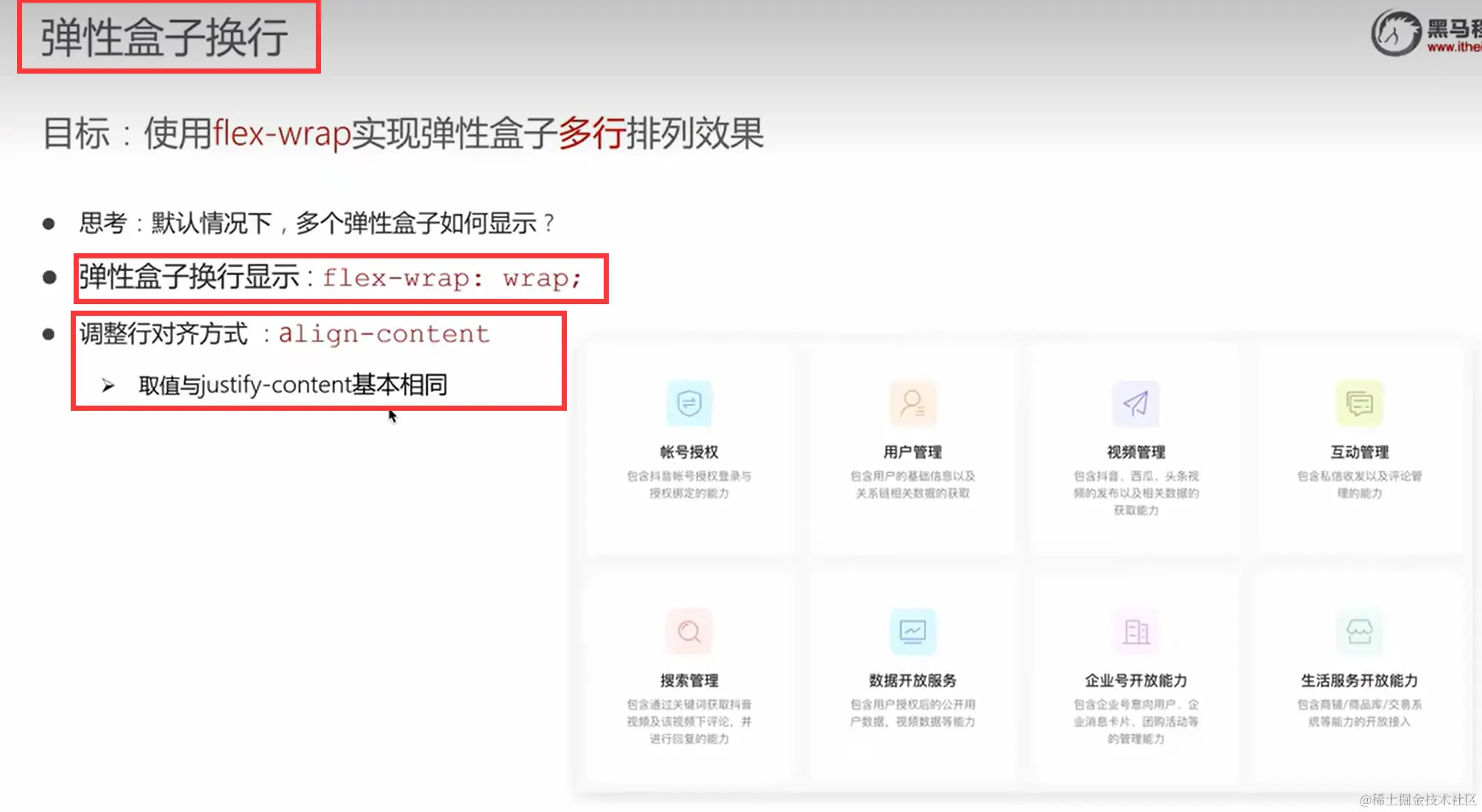This screenshot has width=1482, height=812.
Task: Click the 用户管理 card heading
Action: click(912, 452)
